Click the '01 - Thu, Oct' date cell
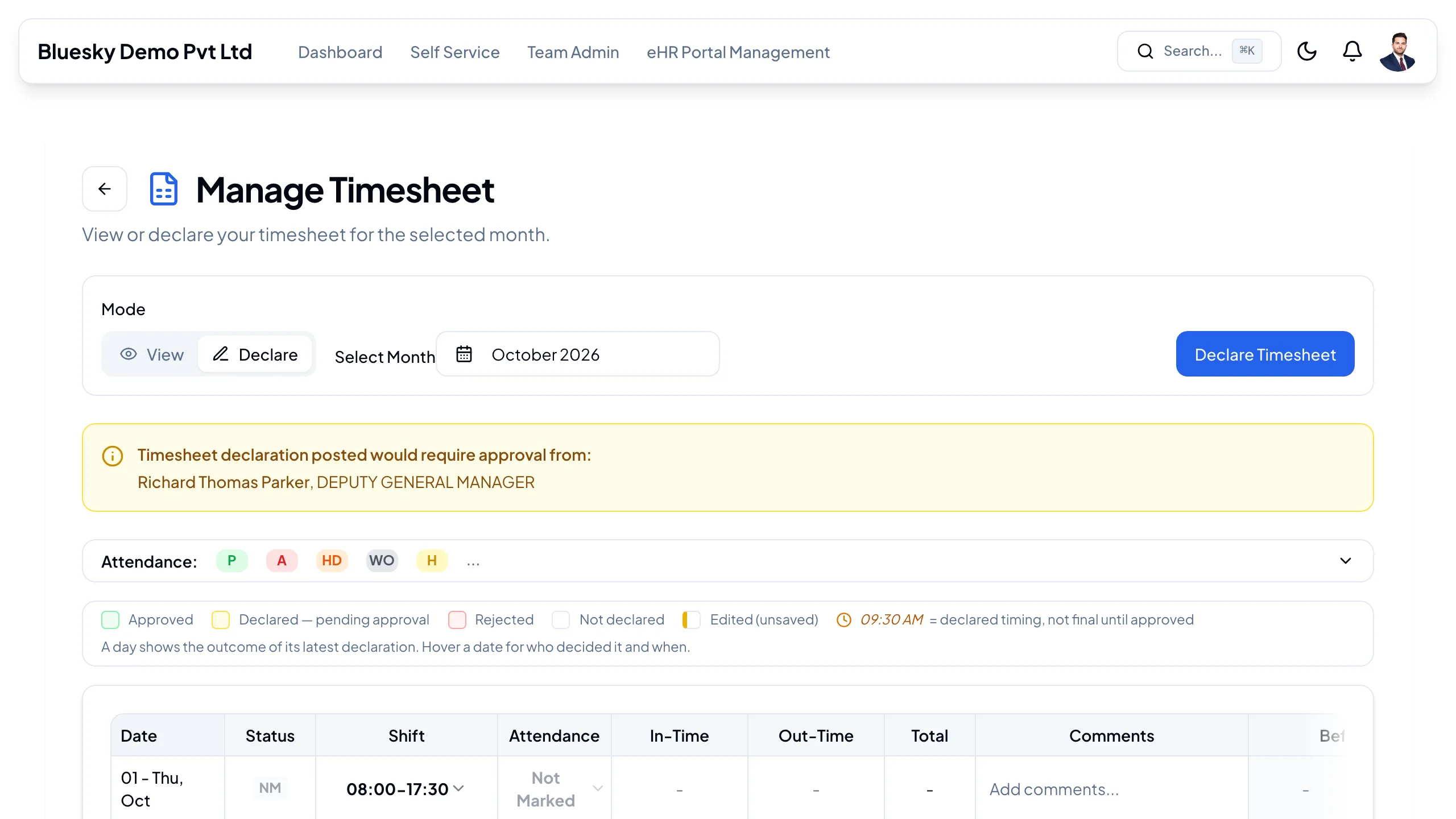This screenshot has width=1456, height=819. pos(168,789)
